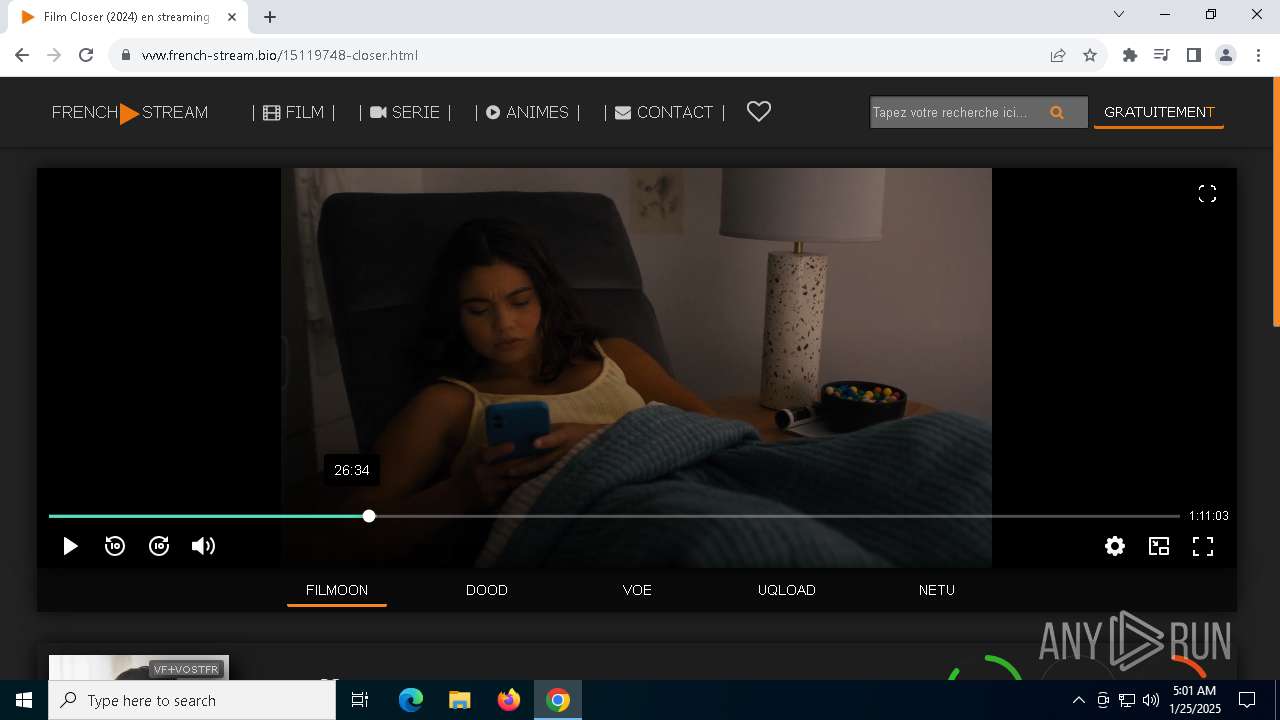Open a new browser tab
This screenshot has width=1280, height=720.
270,17
